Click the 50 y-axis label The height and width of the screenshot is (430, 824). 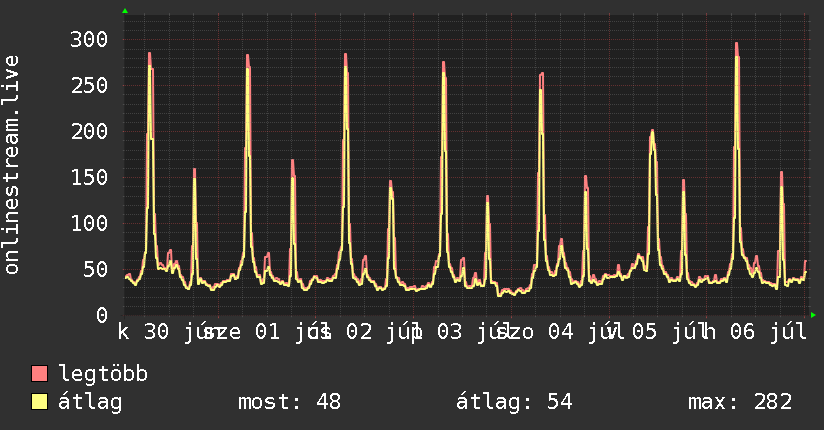click(95, 269)
